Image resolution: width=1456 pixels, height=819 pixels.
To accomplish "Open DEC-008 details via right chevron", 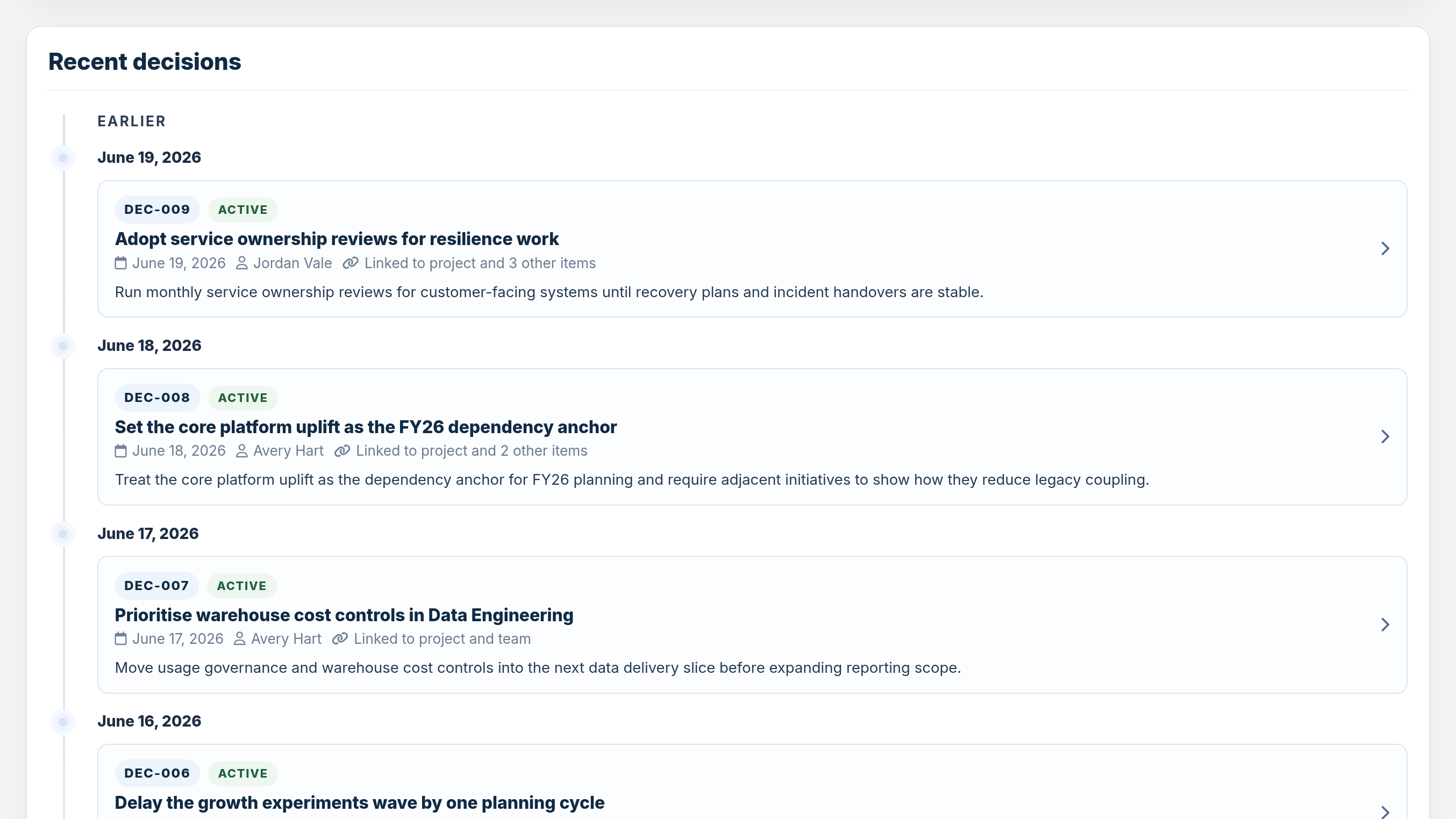I will (1385, 436).
